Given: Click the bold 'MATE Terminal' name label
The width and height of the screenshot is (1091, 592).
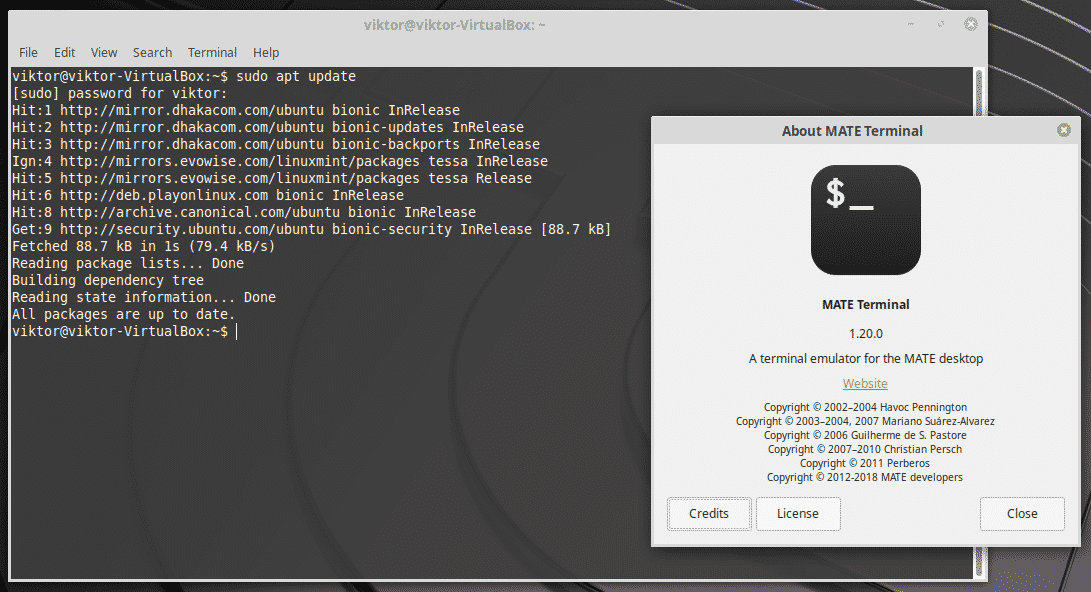Looking at the screenshot, I should [866, 305].
